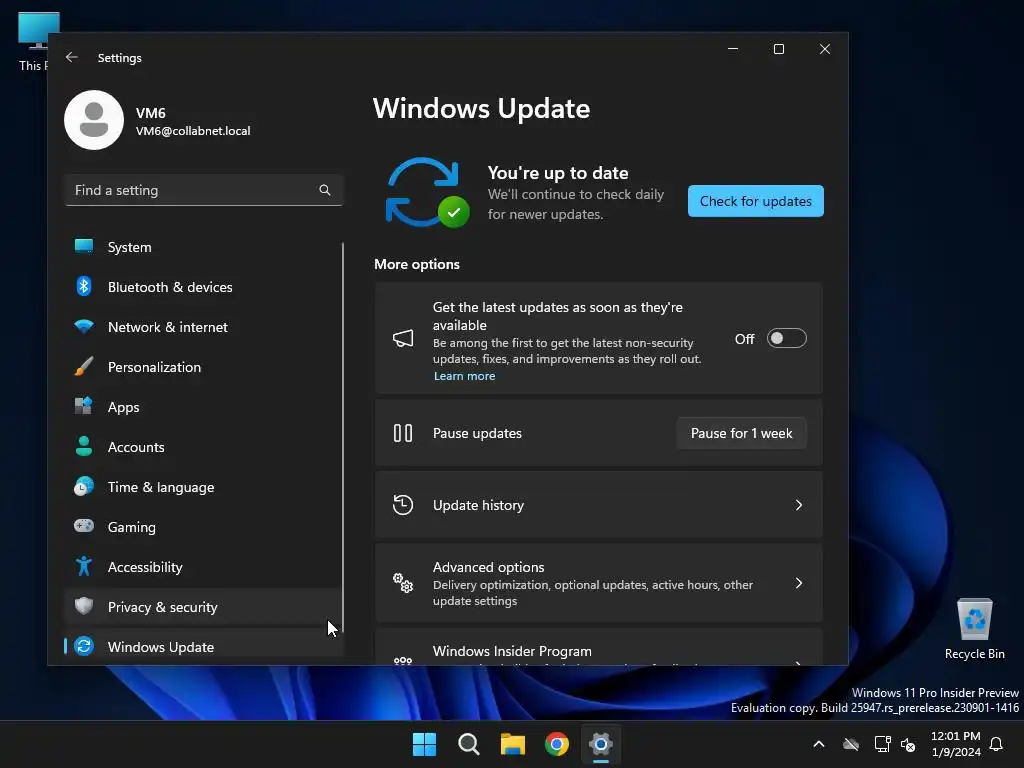Follow the Learn more link
Viewport: 1024px width, 768px height.
click(464, 376)
